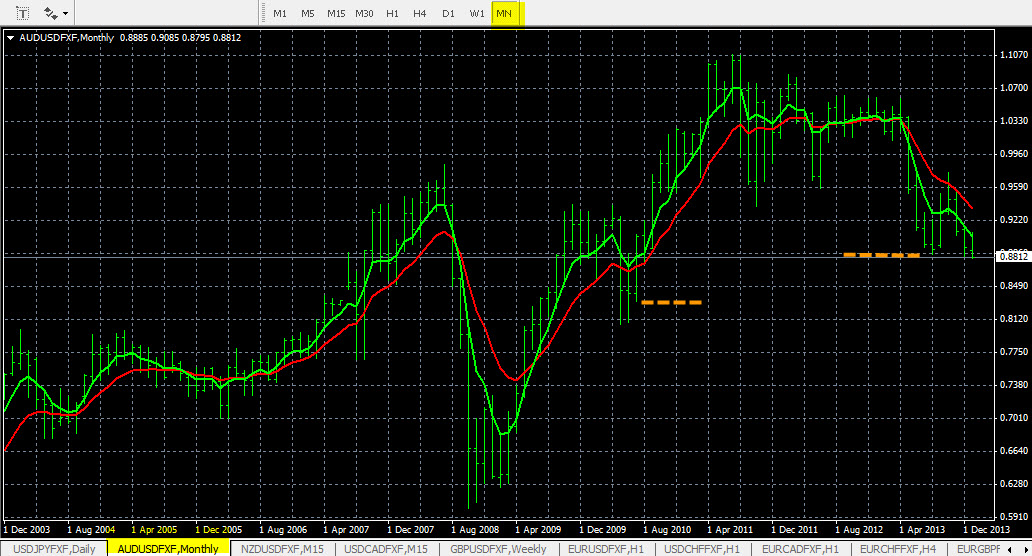Click the arrows objects tool icon
The height and width of the screenshot is (556, 1032).
point(50,13)
